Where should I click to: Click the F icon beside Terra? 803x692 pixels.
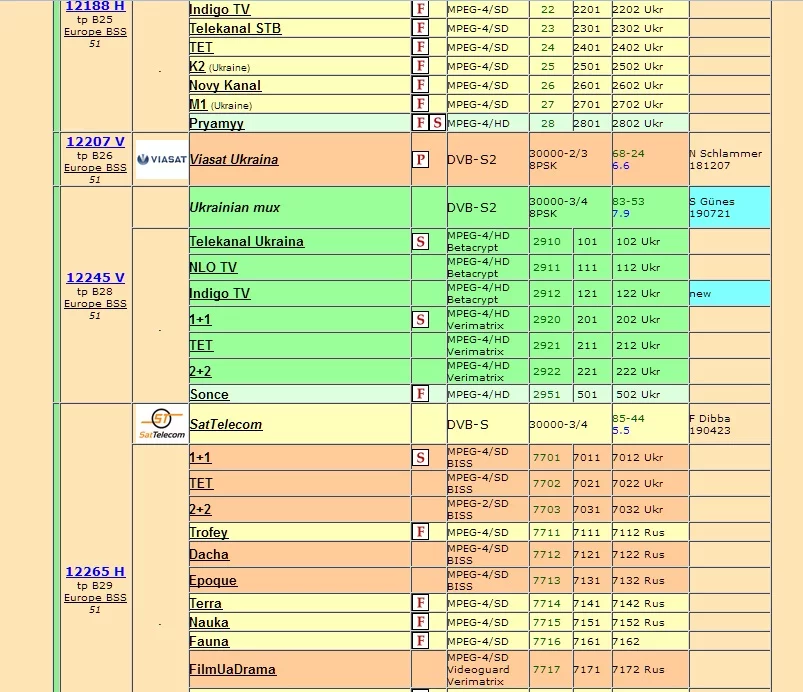click(x=420, y=603)
